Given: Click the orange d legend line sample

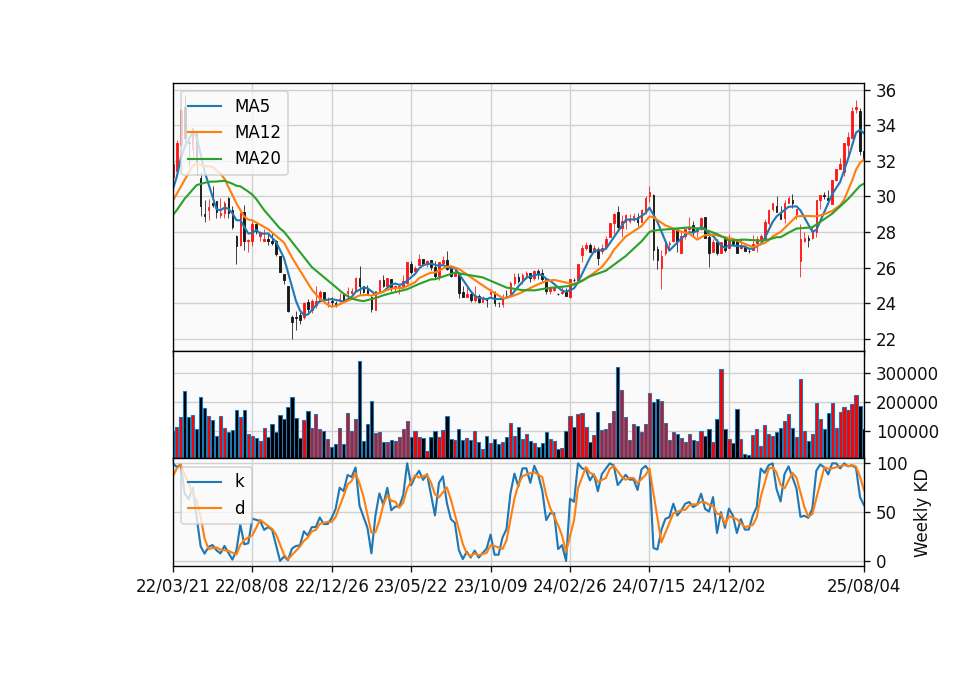Looking at the screenshot, I should [x=204, y=508].
